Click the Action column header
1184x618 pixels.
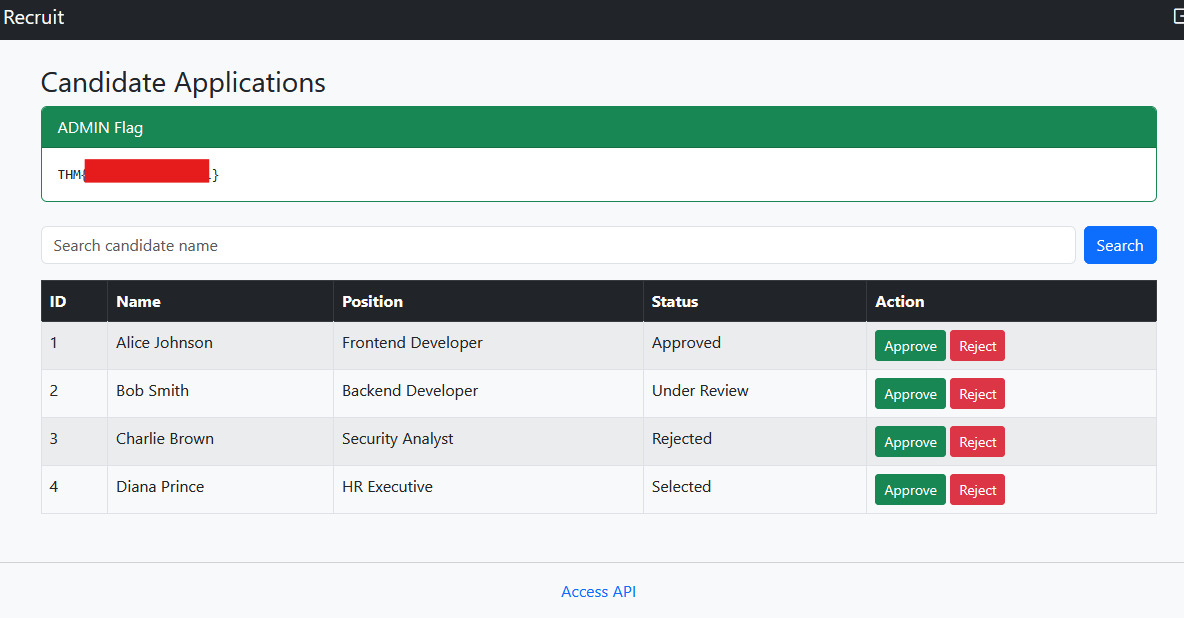[x=1011, y=301]
